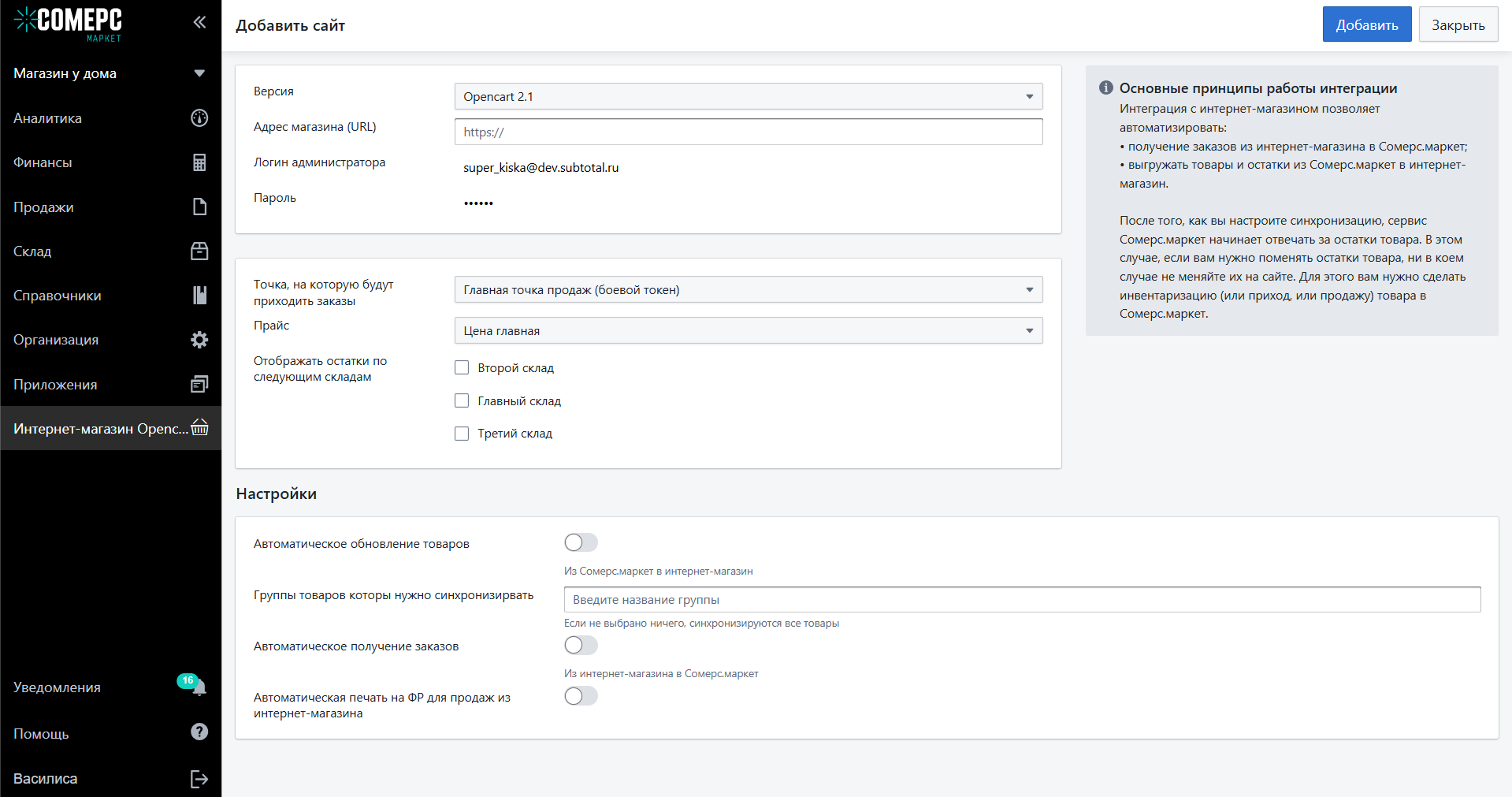
Task: Open the Финансы menu section
Action: pos(110,162)
